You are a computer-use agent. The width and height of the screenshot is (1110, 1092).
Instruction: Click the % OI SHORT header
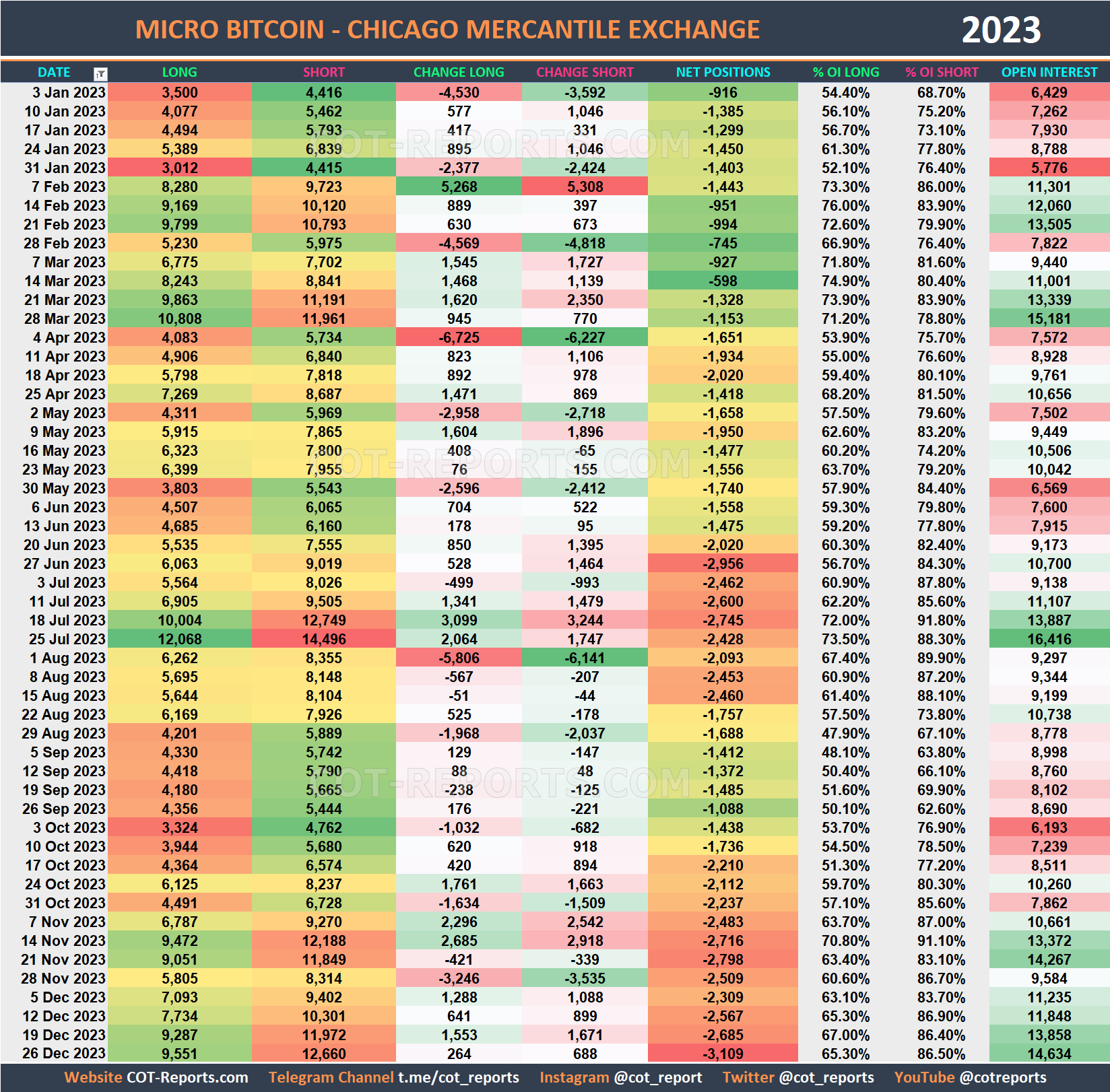pos(942,72)
